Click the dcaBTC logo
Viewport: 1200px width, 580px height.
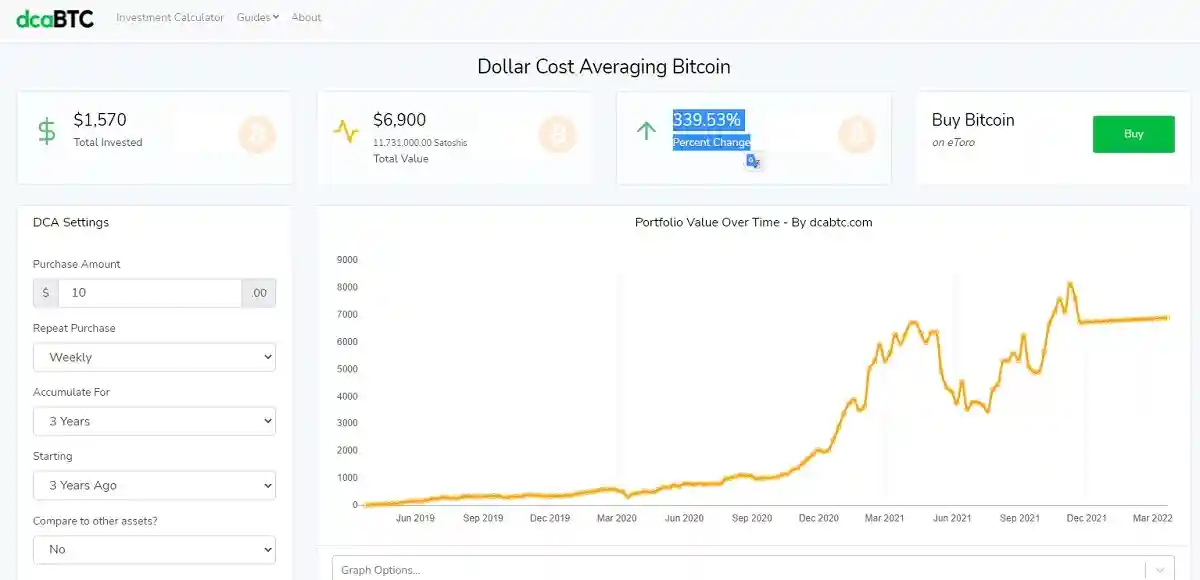[55, 17]
